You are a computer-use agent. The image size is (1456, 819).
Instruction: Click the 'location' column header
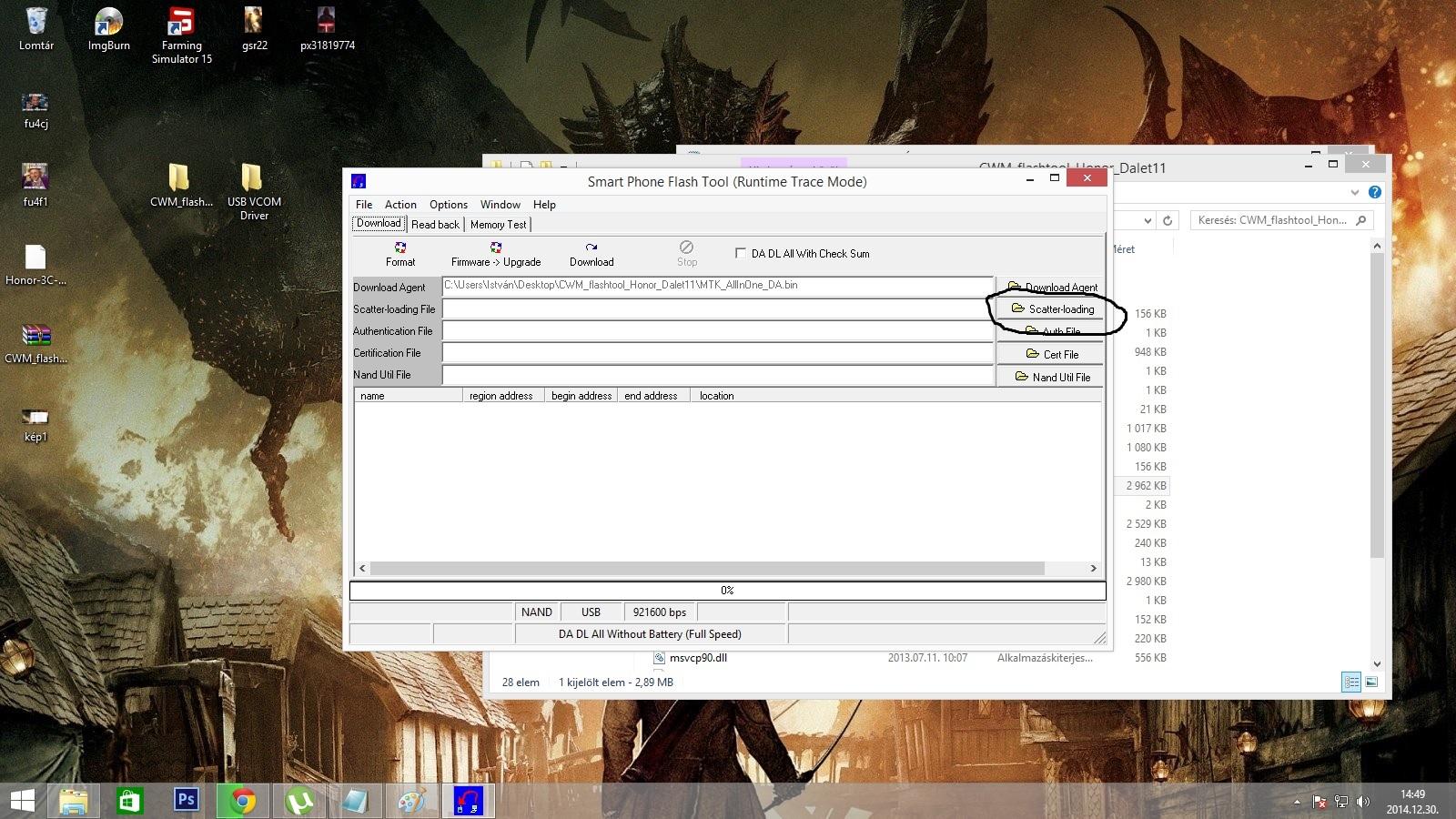(x=896, y=396)
